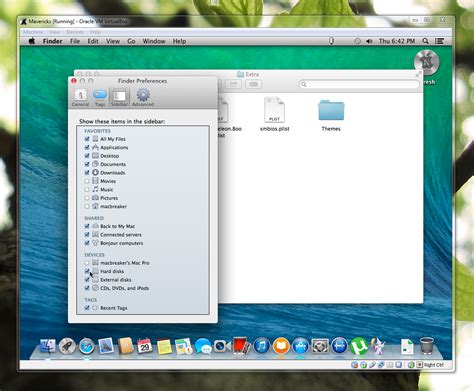Open smbios.plist file icon
The width and height of the screenshot is (474, 391).
[274, 110]
